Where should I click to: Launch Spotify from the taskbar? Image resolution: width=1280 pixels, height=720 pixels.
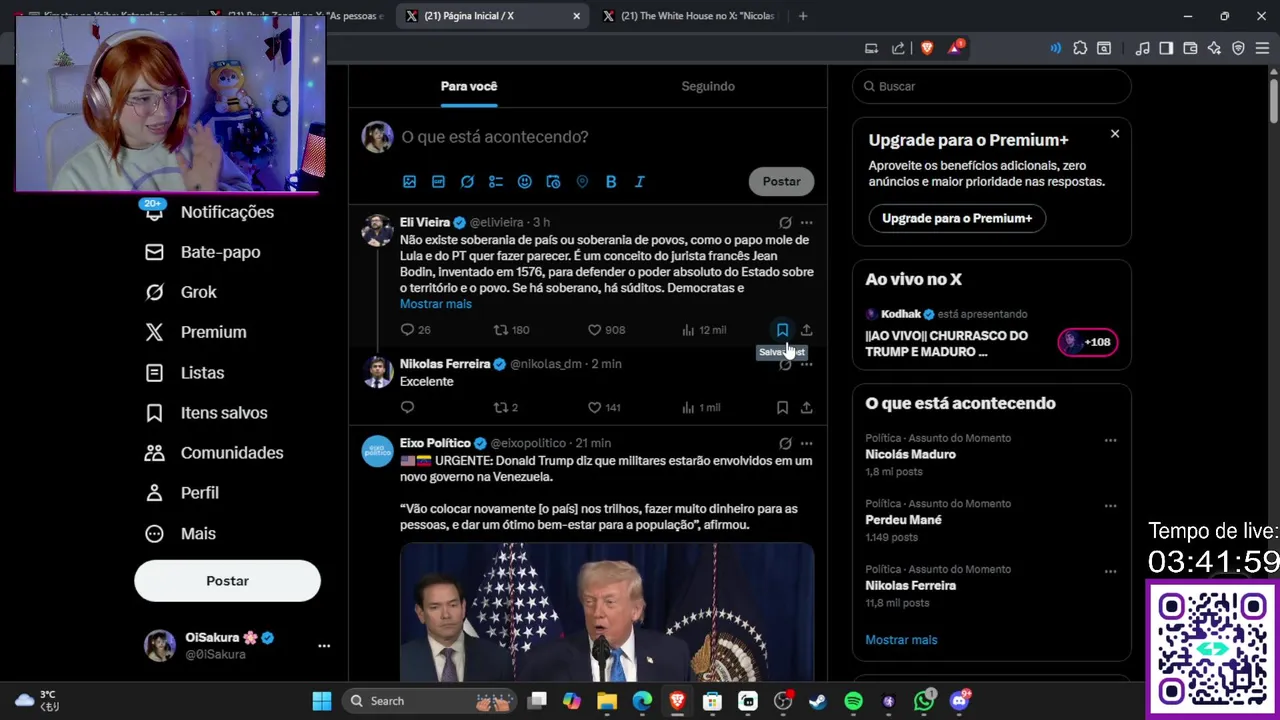[853, 701]
